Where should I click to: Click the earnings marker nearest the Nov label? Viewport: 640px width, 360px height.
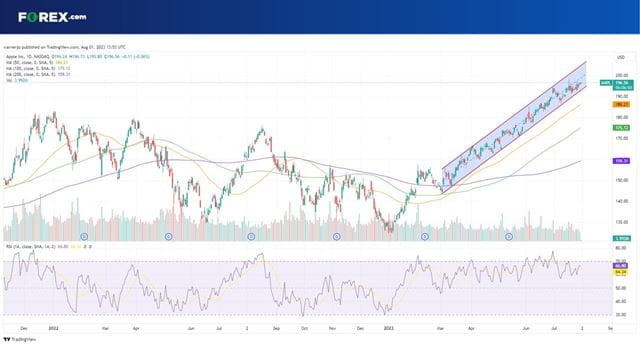pos(337,237)
